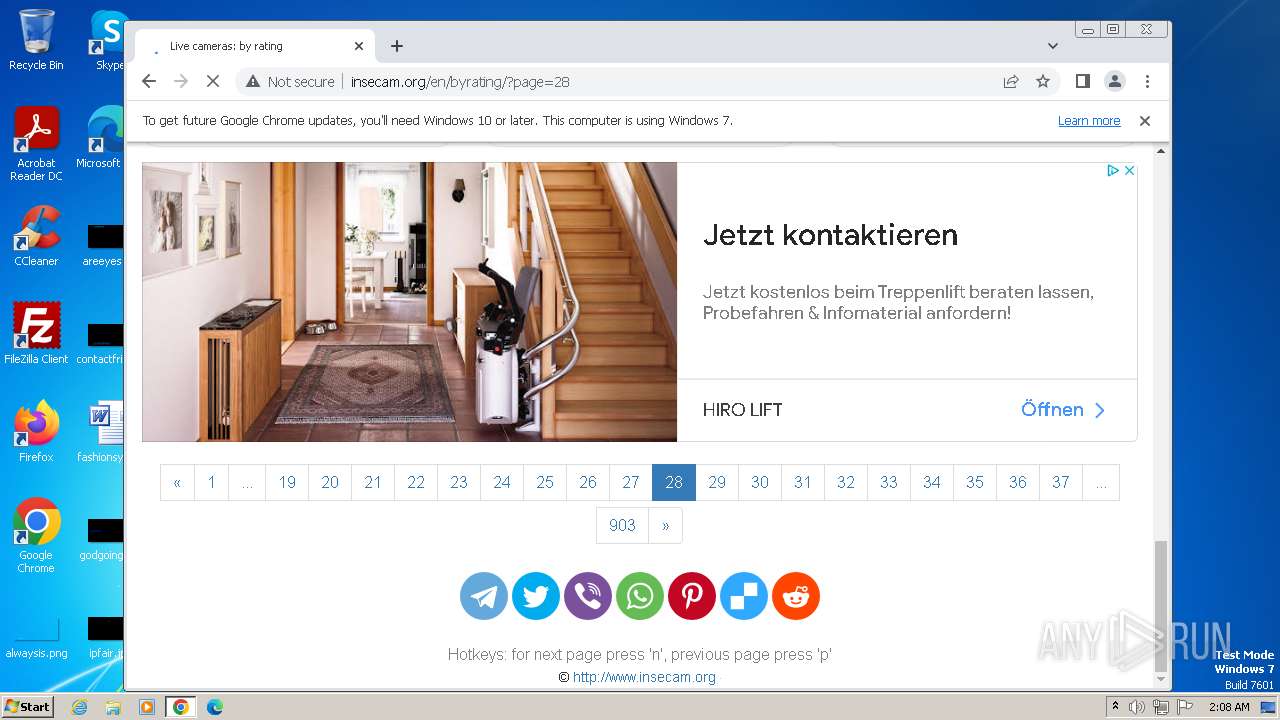Click the AdChoices icon on the ad
The height and width of the screenshot is (720, 1280).
1112,171
